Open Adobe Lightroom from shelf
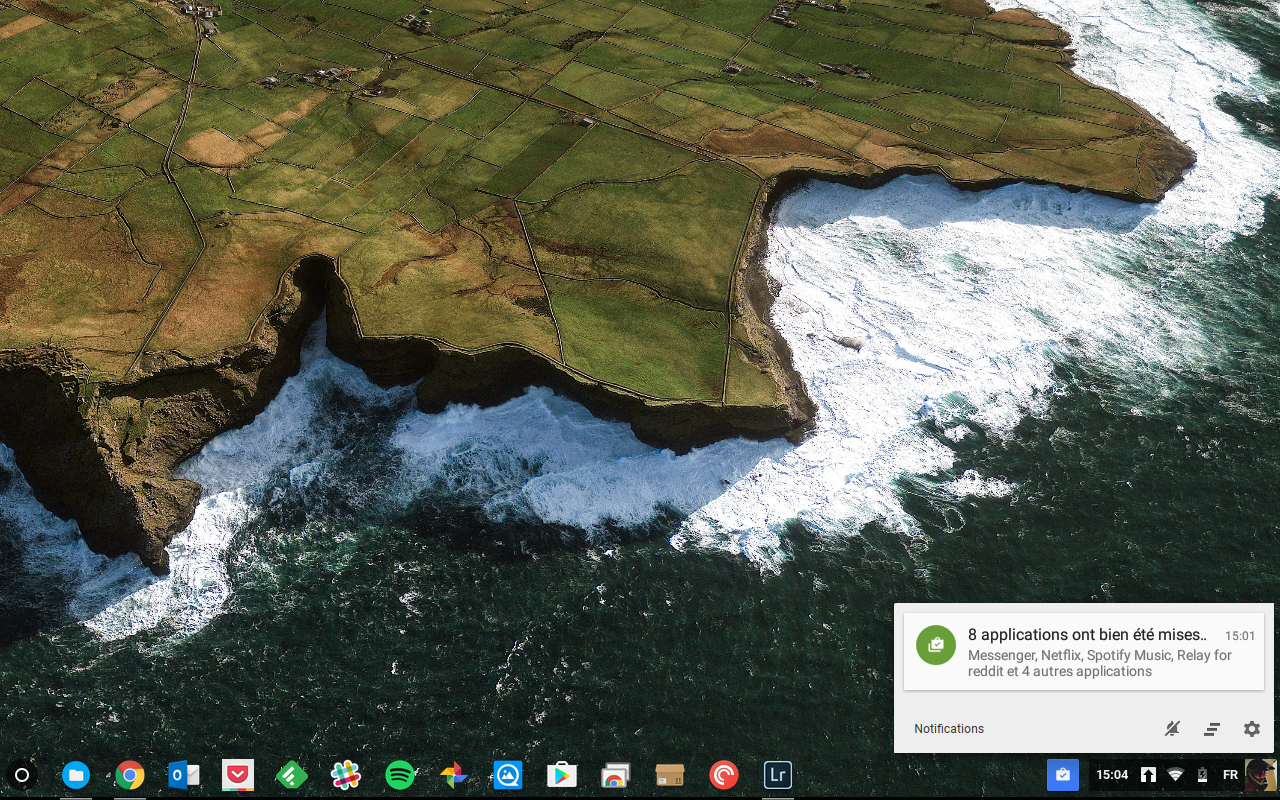 click(x=777, y=775)
